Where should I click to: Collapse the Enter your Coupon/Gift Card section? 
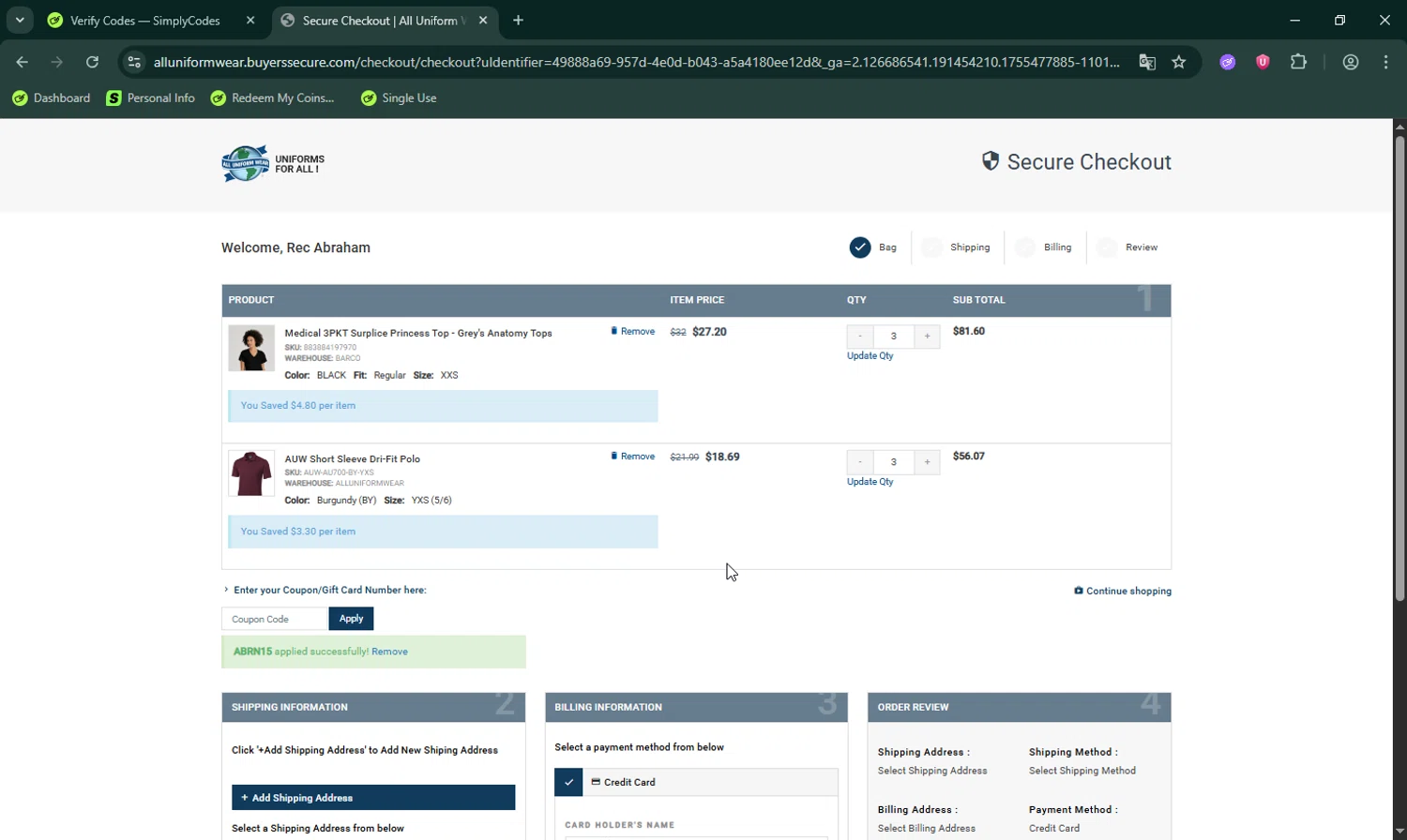(325, 591)
